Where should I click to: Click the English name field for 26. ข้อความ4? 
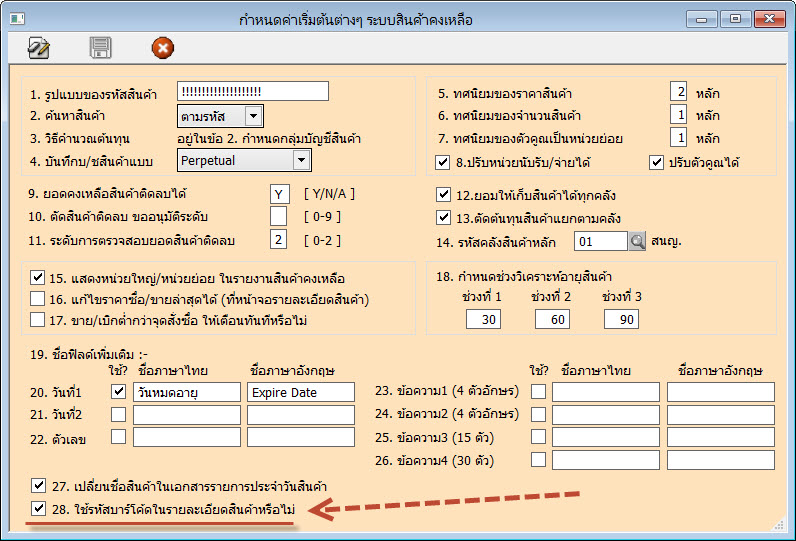[x=721, y=460]
